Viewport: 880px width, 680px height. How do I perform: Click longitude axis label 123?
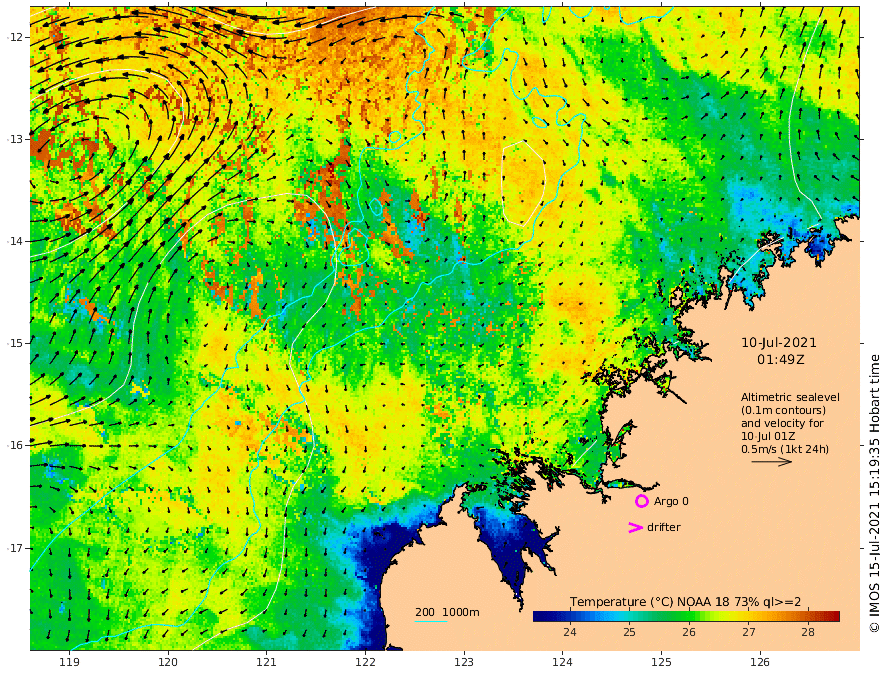[x=464, y=662]
